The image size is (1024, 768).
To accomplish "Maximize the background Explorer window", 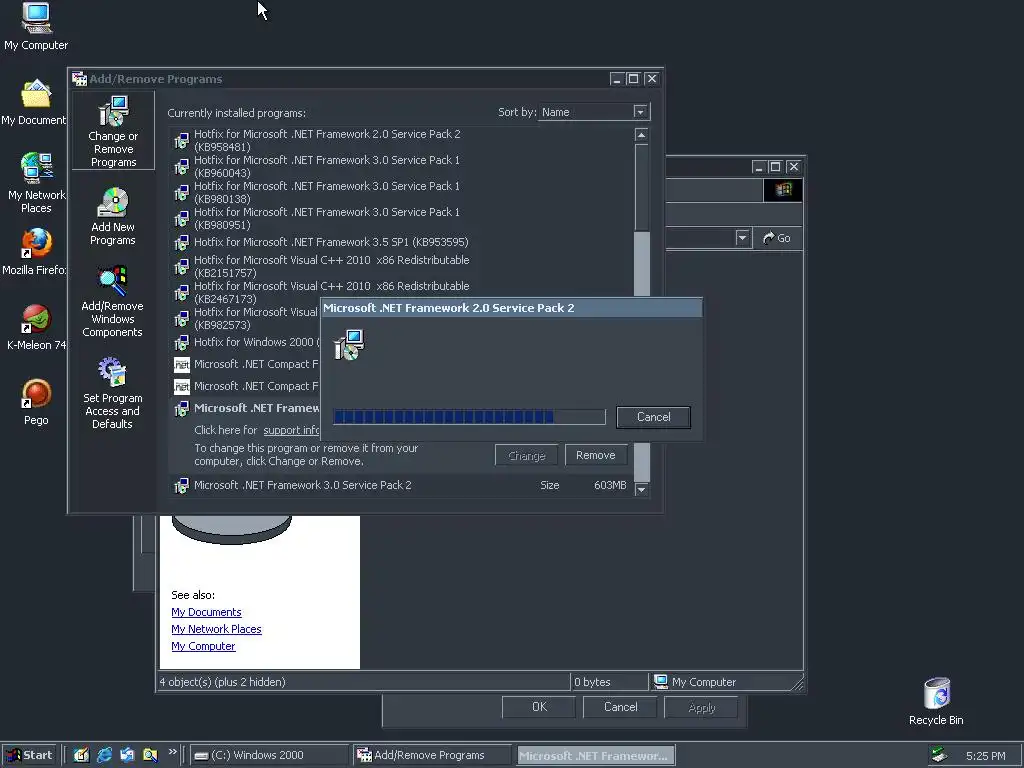I will [775, 167].
